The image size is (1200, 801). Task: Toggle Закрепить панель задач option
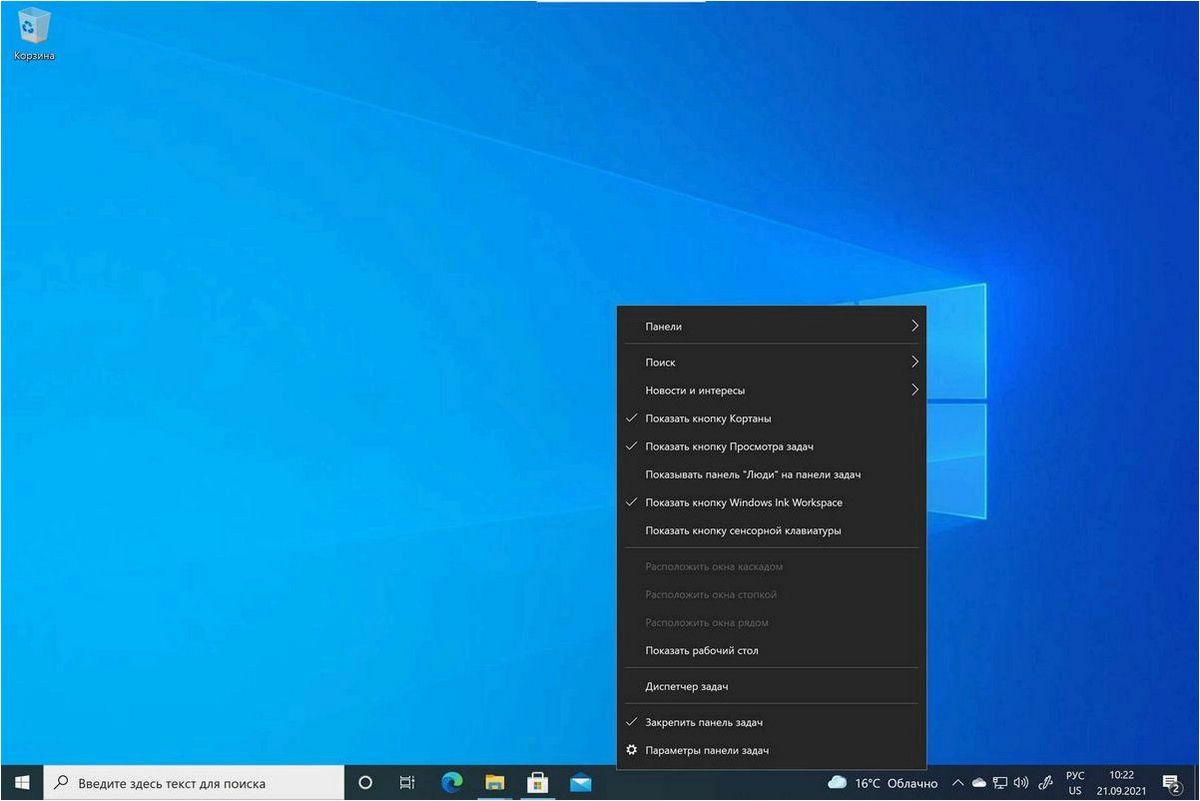pos(772,722)
